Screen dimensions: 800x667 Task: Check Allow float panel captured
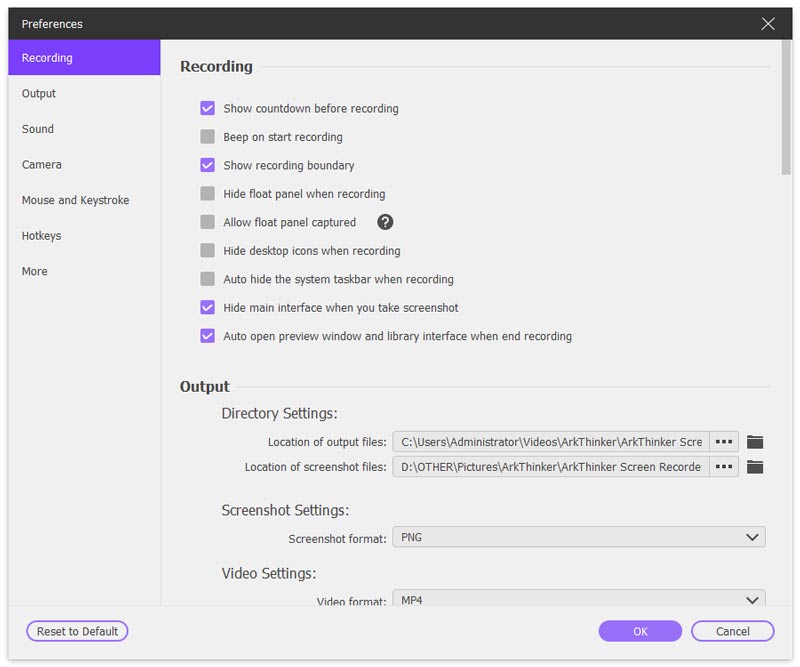(207, 222)
